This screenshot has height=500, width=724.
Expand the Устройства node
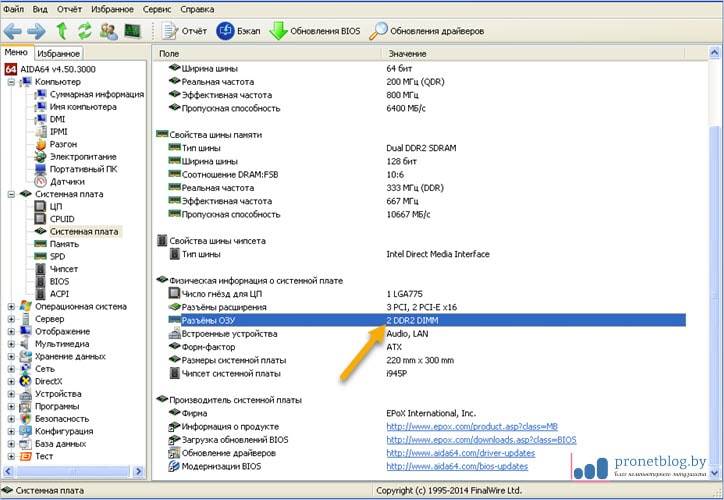coord(11,394)
